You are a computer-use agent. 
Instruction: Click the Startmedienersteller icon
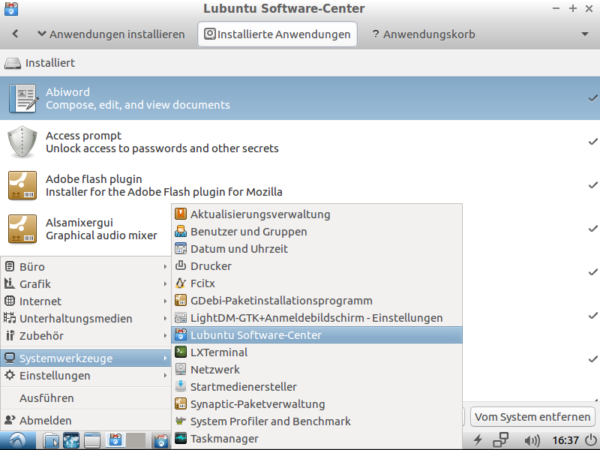(x=181, y=386)
